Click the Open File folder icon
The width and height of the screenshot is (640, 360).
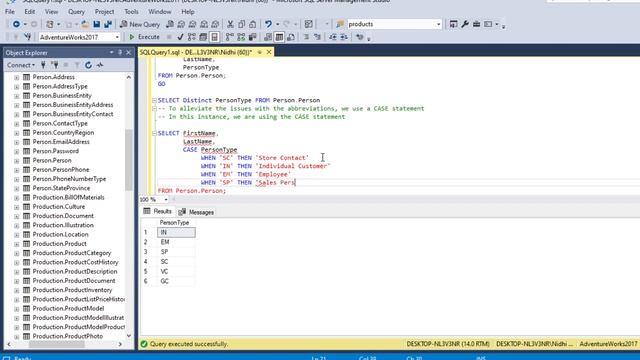click(x=85, y=24)
